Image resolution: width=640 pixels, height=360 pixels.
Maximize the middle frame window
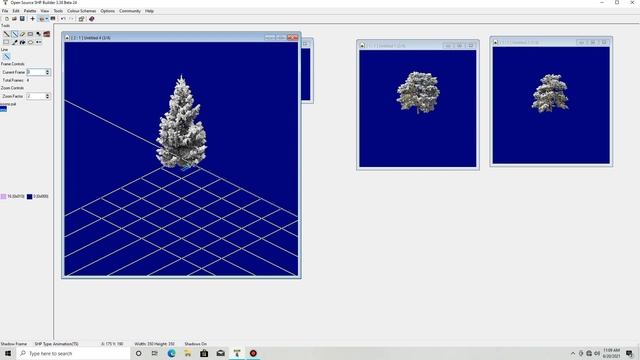(459, 45)
